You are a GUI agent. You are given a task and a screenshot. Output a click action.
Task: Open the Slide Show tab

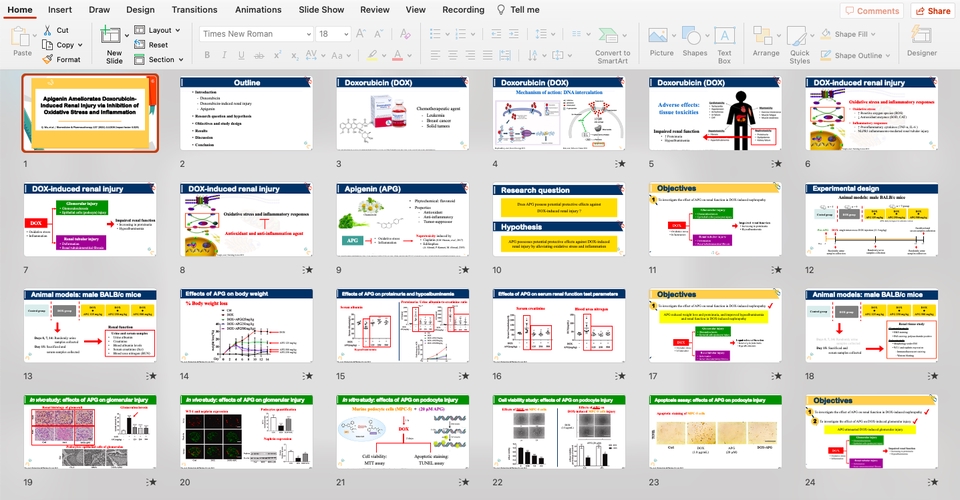tap(321, 10)
